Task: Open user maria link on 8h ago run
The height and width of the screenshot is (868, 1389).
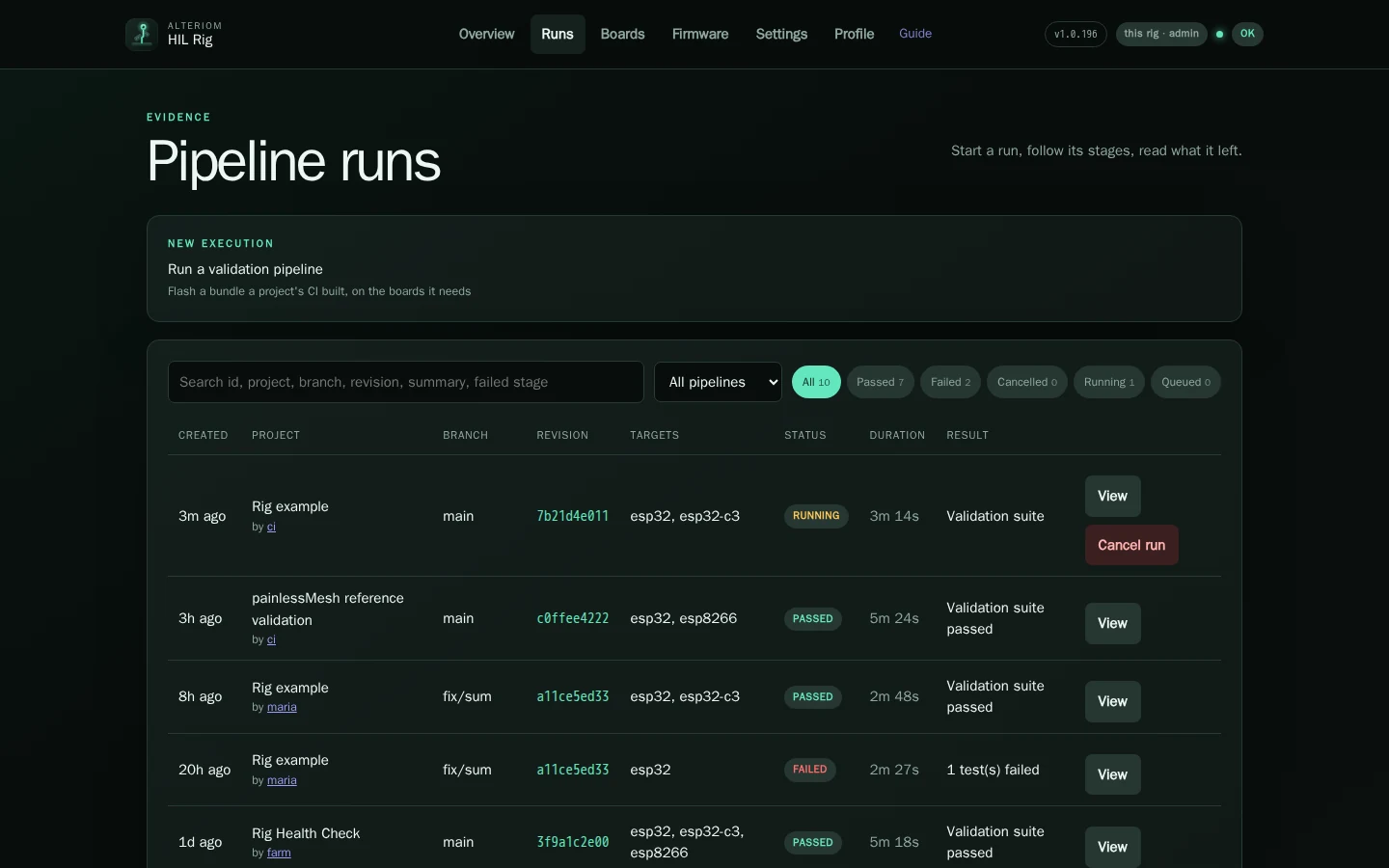Action: coord(282,707)
